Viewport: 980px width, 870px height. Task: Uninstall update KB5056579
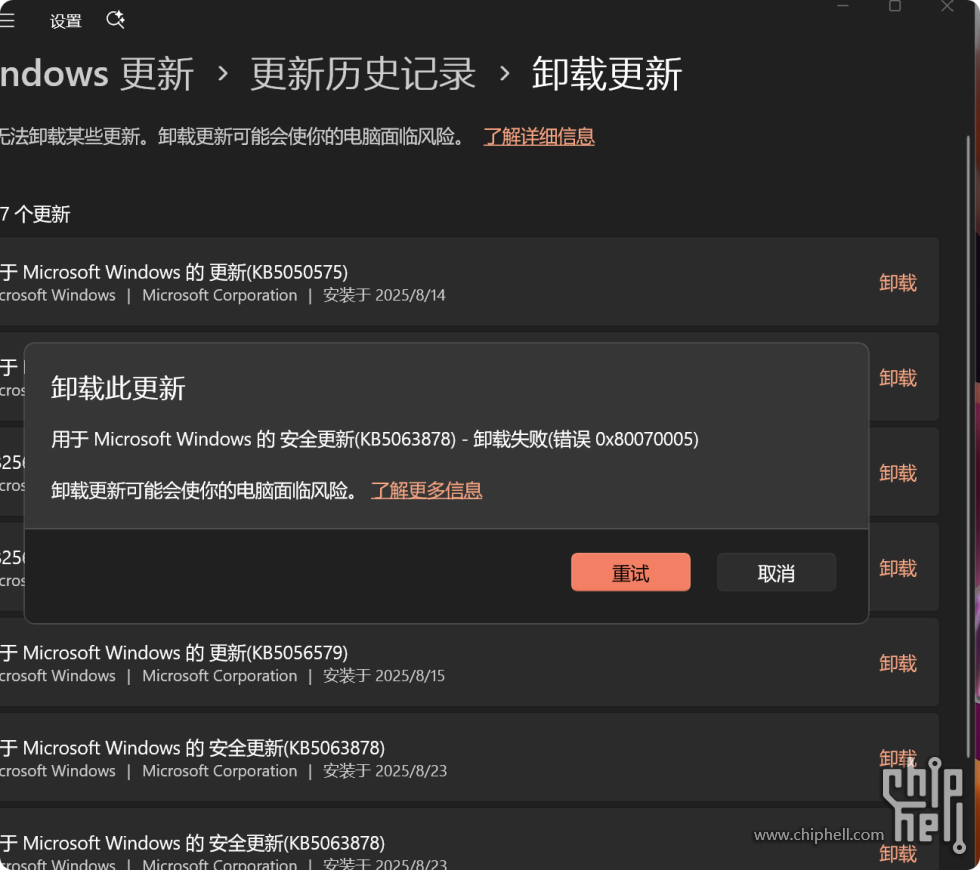898,663
